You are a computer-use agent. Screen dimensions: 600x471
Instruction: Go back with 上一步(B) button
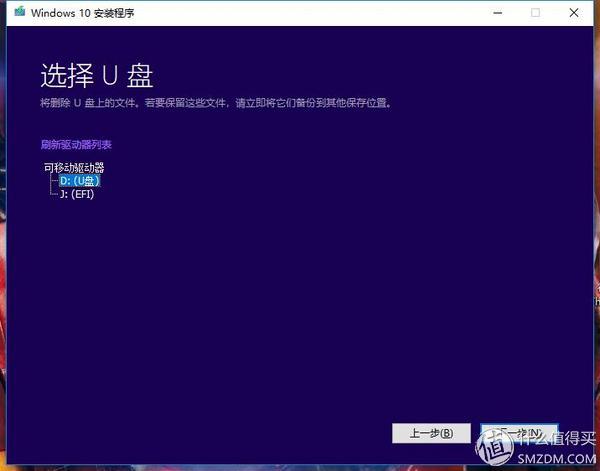click(x=431, y=433)
